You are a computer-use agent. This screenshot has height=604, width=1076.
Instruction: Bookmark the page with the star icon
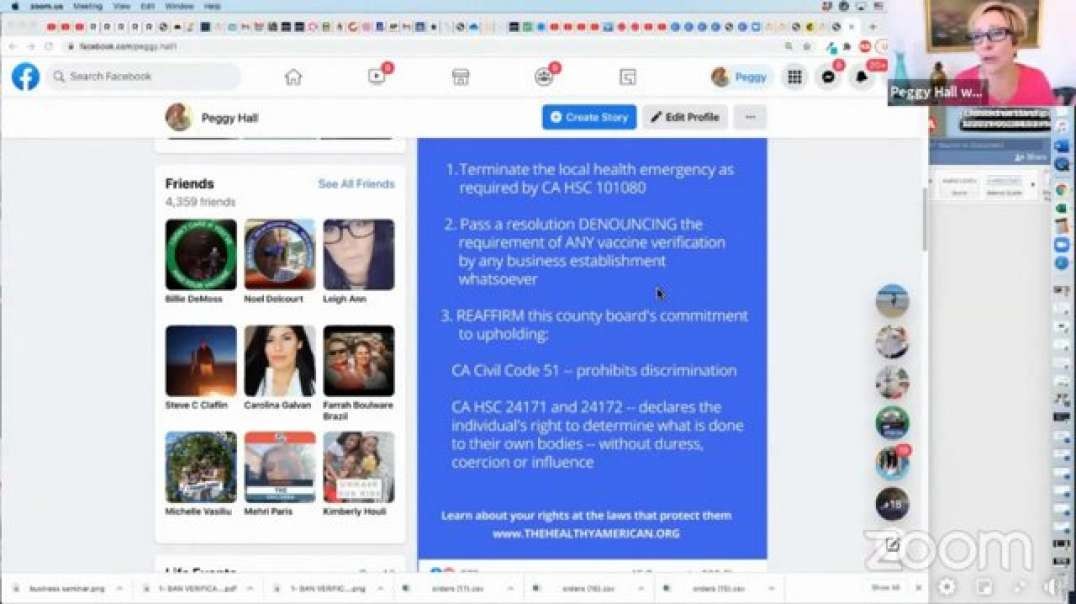tap(807, 47)
